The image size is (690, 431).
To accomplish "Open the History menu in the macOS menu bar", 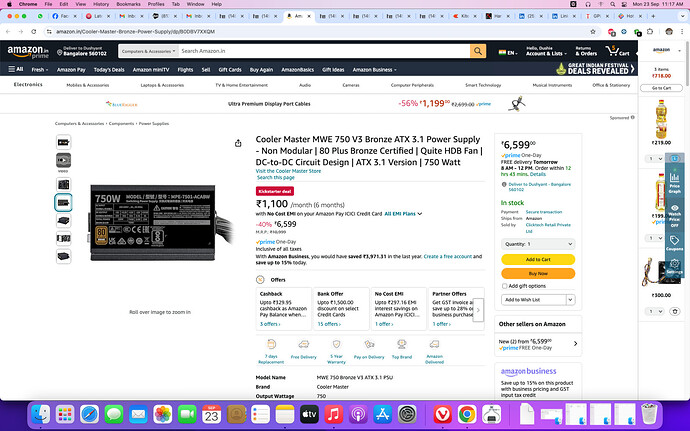I will [101, 4].
